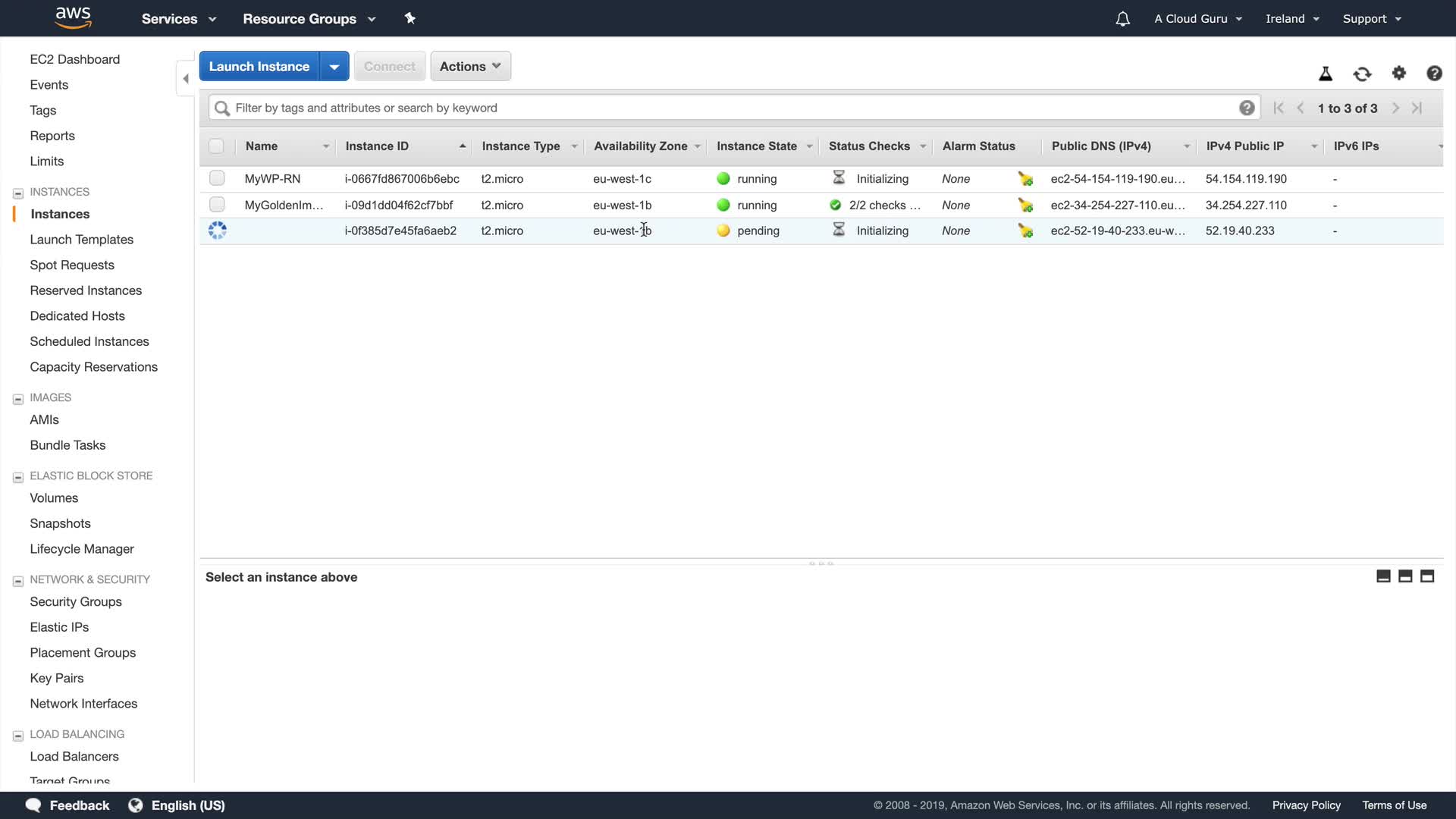Open the settings gear for table columns
This screenshot has height=819, width=1456.
[x=1399, y=73]
